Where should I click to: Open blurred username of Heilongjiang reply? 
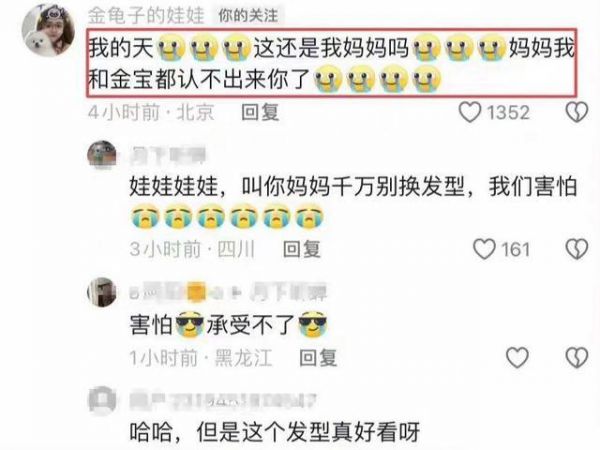click(x=228, y=293)
